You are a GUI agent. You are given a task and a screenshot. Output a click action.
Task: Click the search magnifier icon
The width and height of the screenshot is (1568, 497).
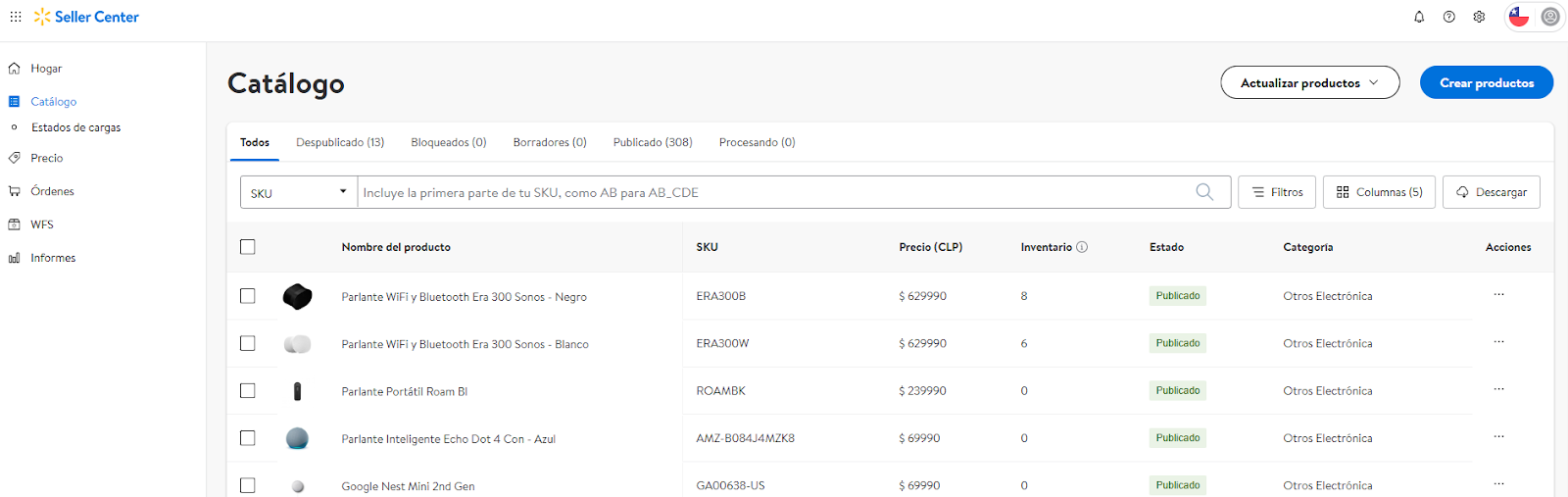pyautogui.click(x=1204, y=192)
